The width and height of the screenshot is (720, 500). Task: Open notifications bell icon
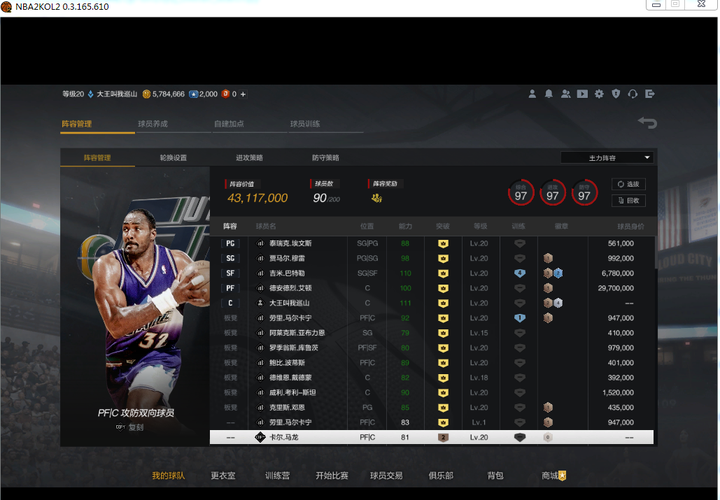(549, 94)
